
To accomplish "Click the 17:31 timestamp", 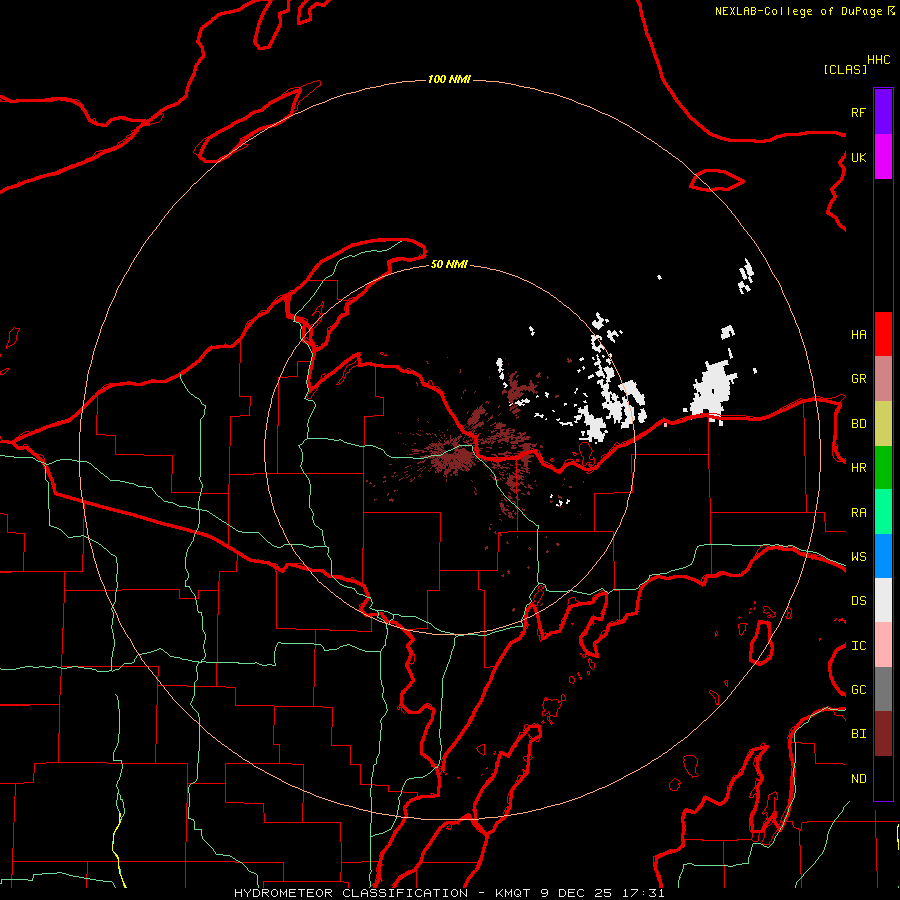I will pos(643,893).
